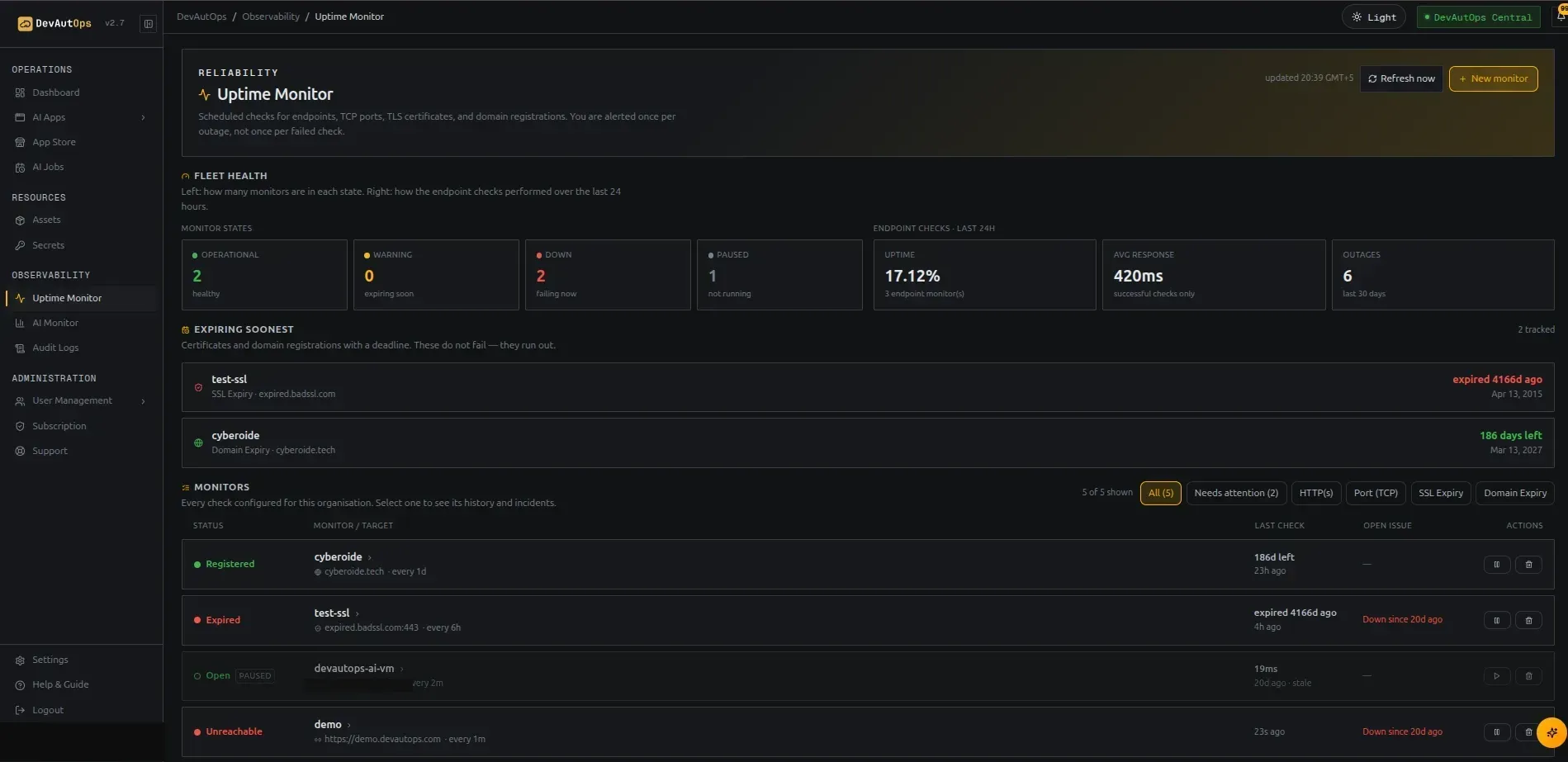The height and width of the screenshot is (762, 1568).
Task: Click the Audit Logs icon
Action: (x=20, y=348)
